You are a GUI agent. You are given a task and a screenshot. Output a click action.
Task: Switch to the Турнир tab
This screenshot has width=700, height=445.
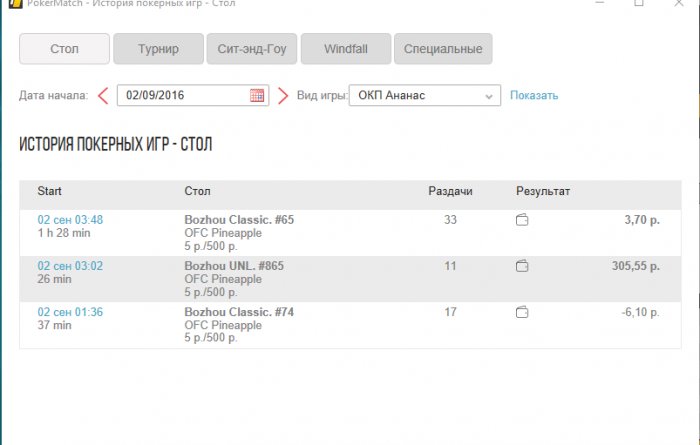[158, 48]
